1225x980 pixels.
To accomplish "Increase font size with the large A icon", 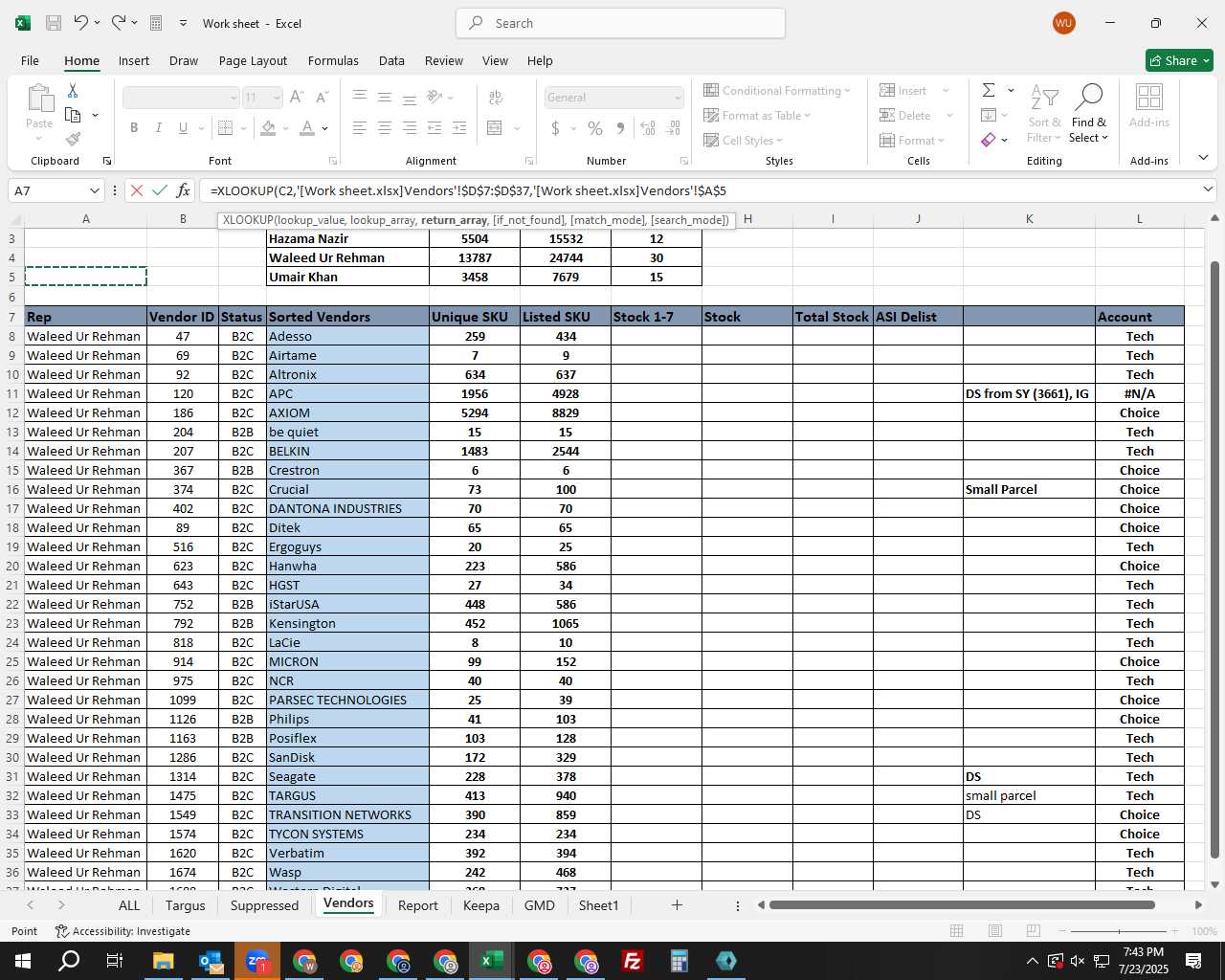I will tap(297, 98).
